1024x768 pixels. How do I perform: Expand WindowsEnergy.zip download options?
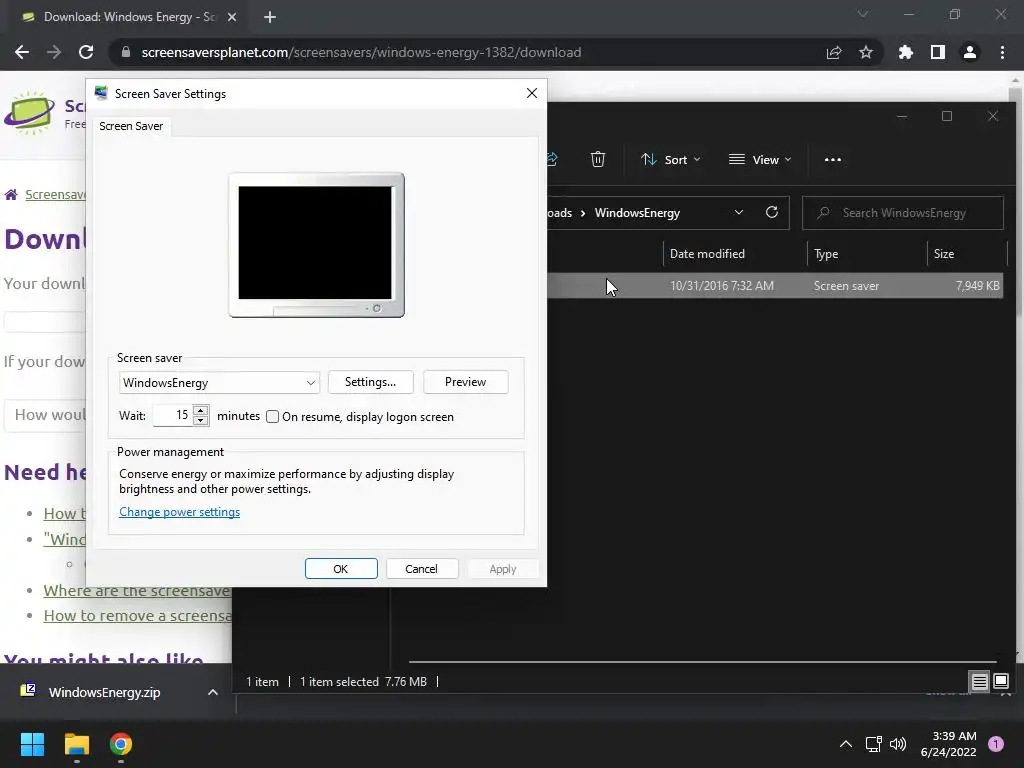pyautogui.click(x=213, y=692)
